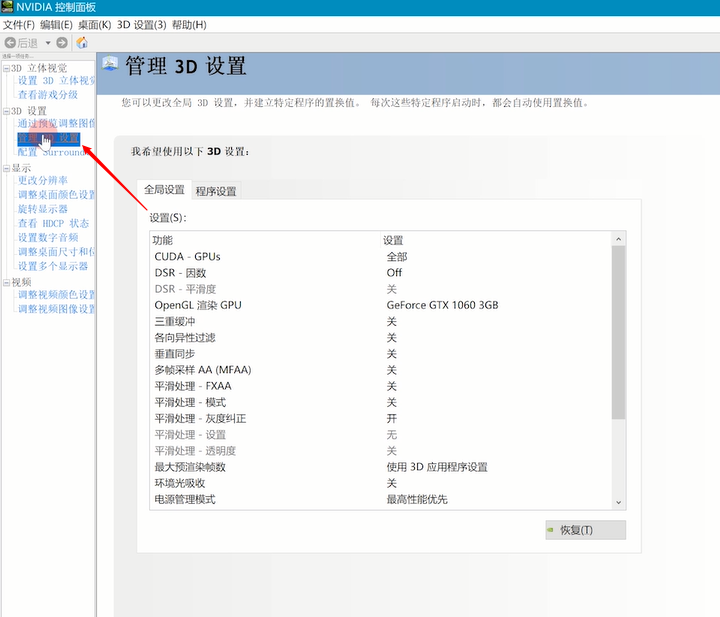720x617 pixels.
Task: Open 设置数字音频 link
Action: (48, 237)
